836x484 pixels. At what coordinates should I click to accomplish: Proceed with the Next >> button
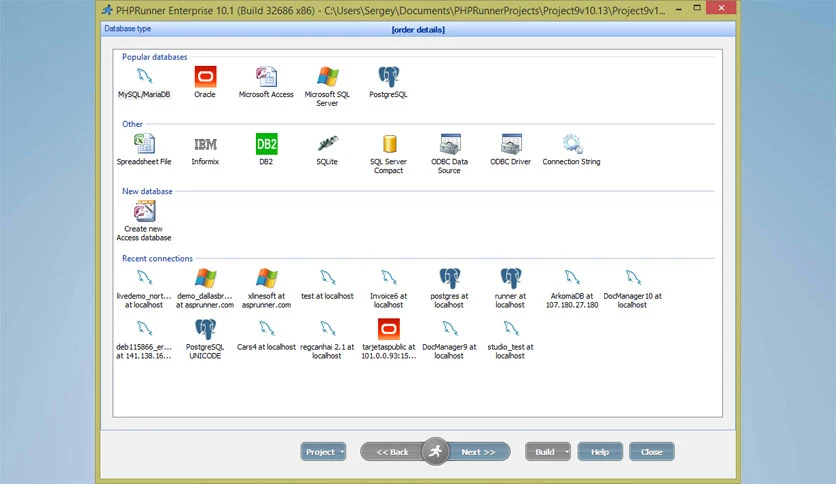coord(478,452)
